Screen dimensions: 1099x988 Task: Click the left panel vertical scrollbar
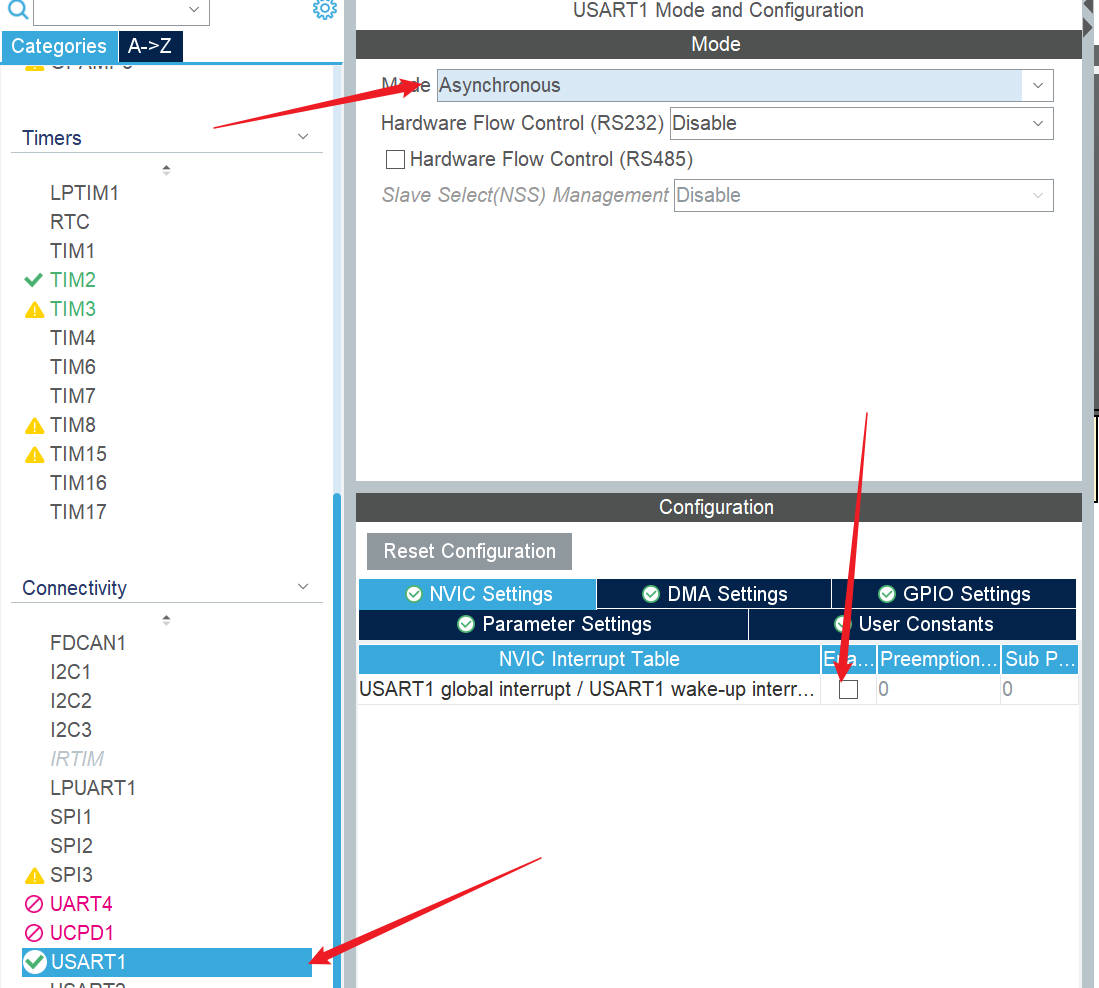337,740
